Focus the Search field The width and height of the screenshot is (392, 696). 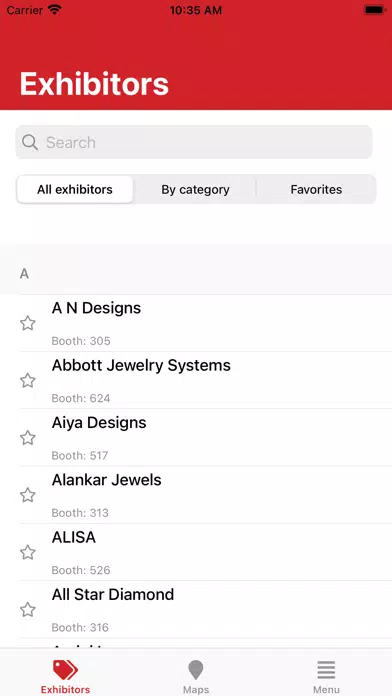pyautogui.click(x=194, y=142)
